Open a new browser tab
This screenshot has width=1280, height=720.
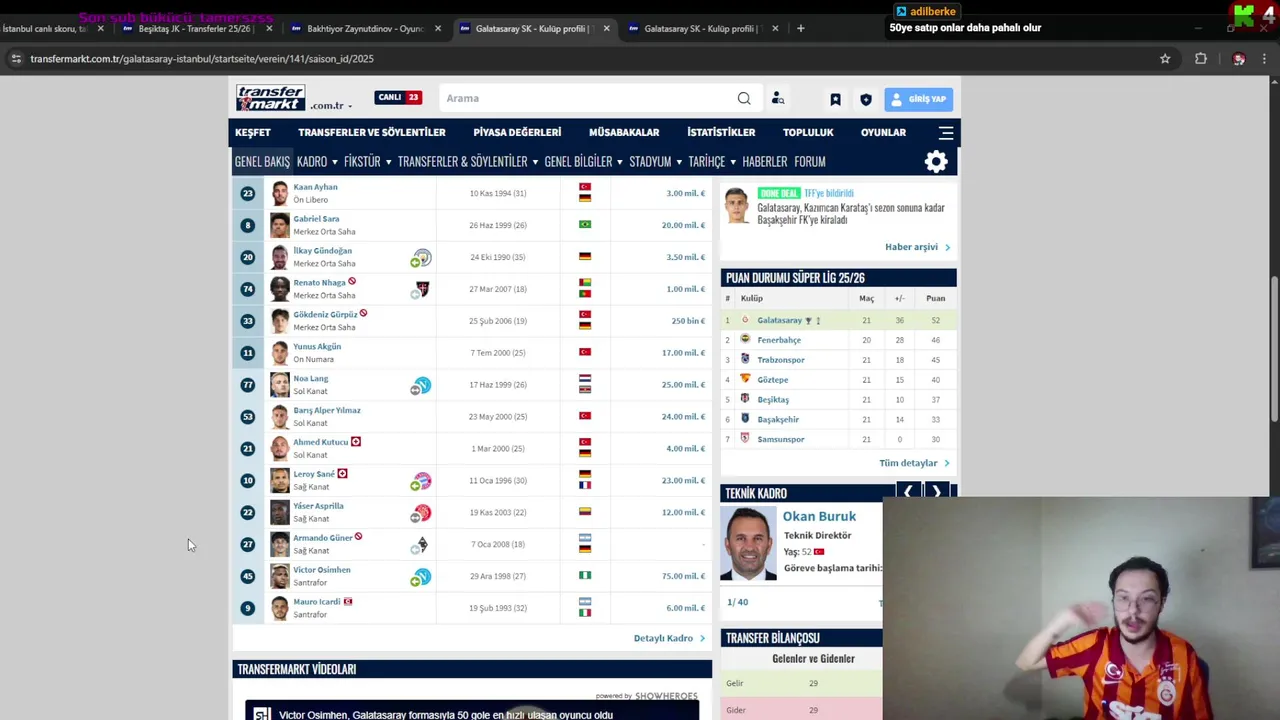[800, 28]
